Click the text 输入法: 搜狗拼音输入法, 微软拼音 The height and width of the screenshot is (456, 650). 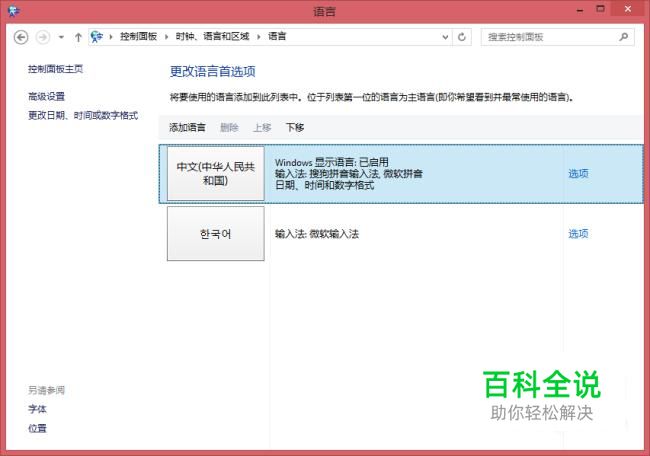click(349, 174)
